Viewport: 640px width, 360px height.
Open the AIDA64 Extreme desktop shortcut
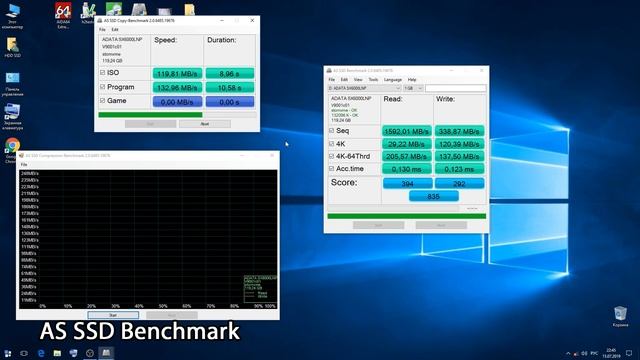63,15
